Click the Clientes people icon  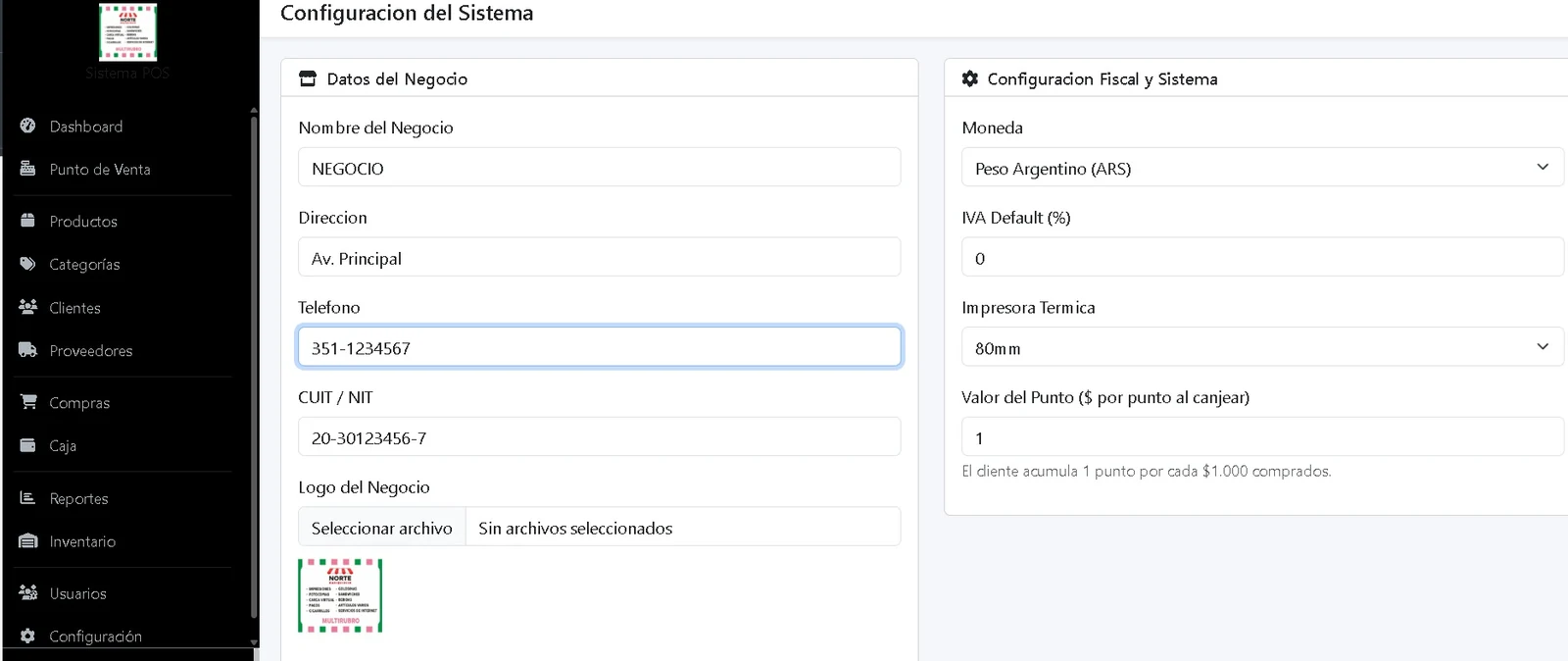pos(27,307)
